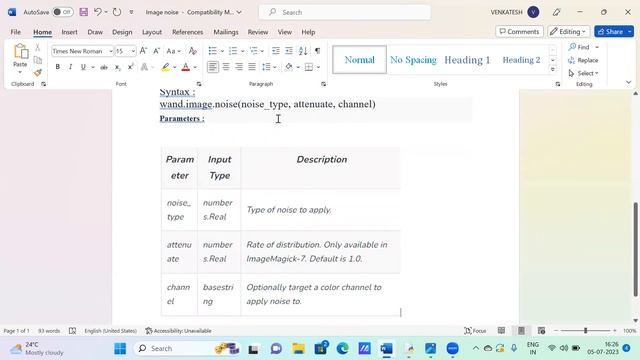Click the font color swatch
The height and width of the screenshot is (360, 640).
coord(186,67)
